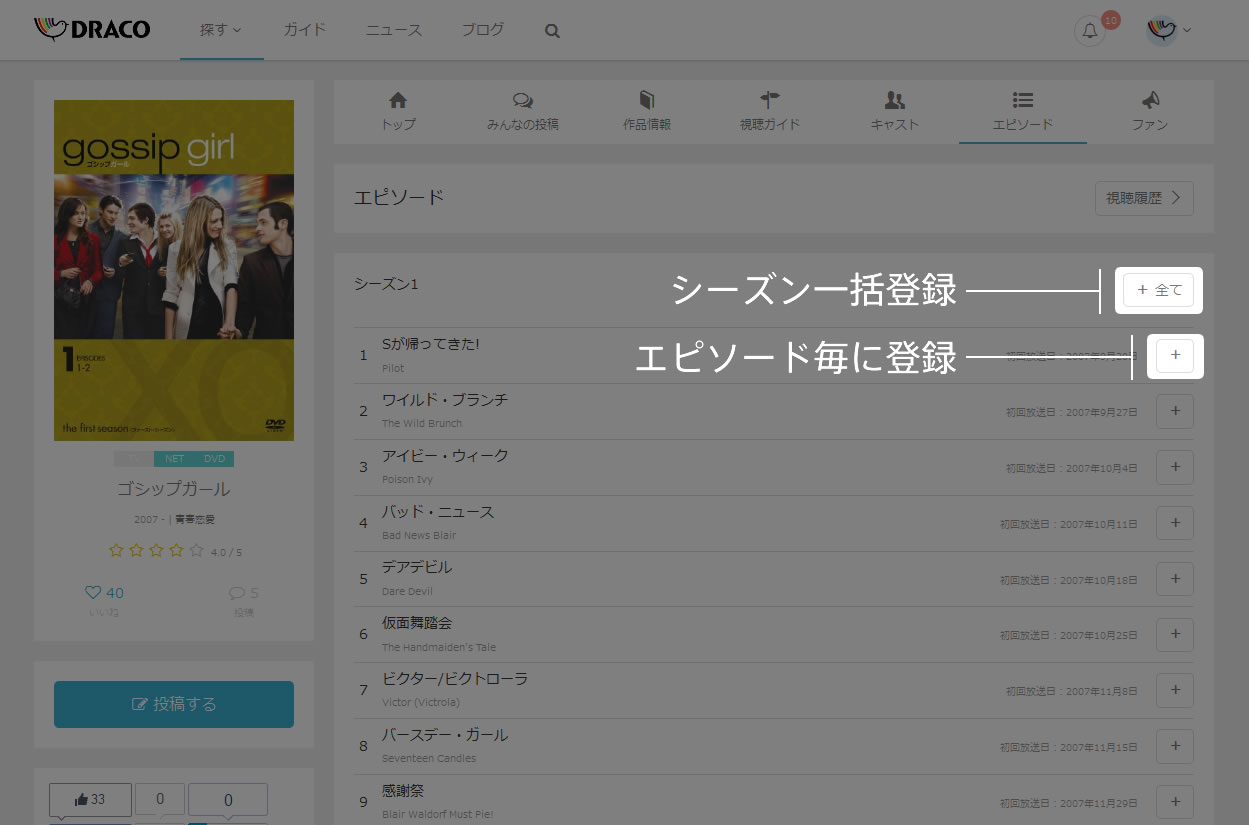Add episode 7 ビクター/ビクトローラ with plus
The width and height of the screenshot is (1249, 825).
tap(1175, 690)
